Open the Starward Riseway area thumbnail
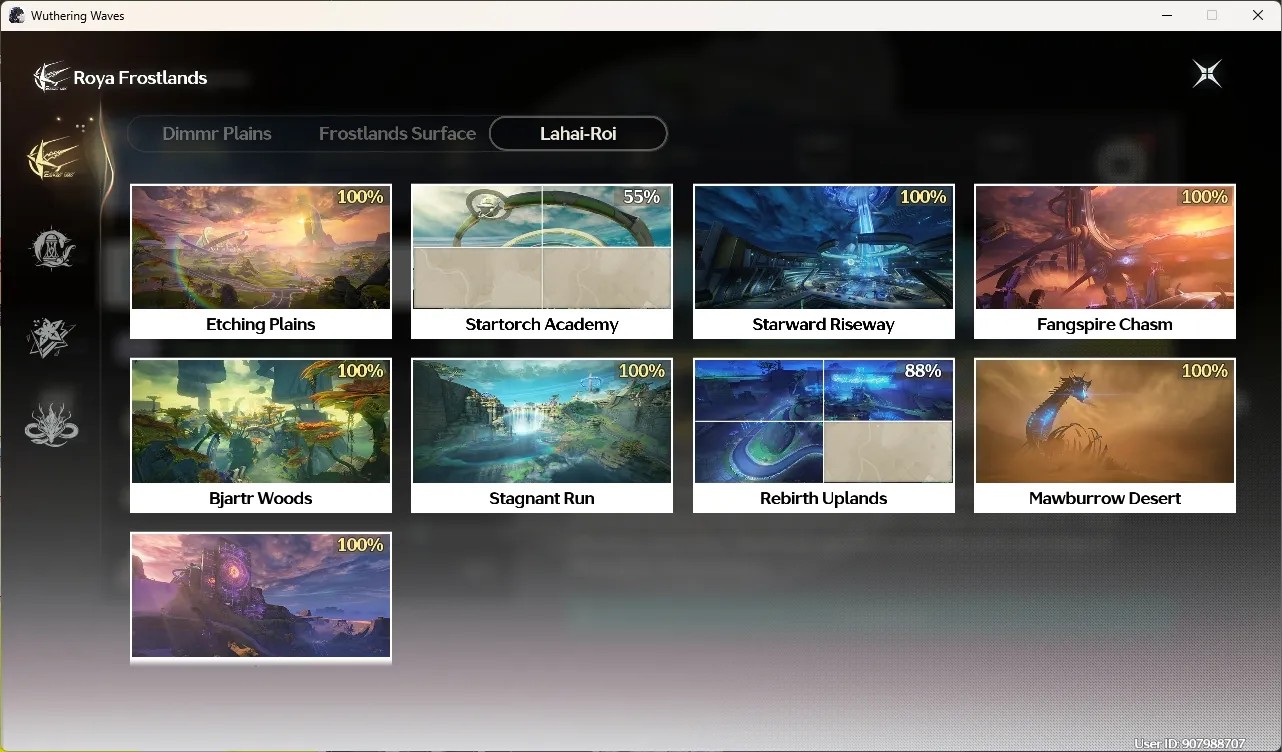1282x752 pixels. (x=824, y=247)
